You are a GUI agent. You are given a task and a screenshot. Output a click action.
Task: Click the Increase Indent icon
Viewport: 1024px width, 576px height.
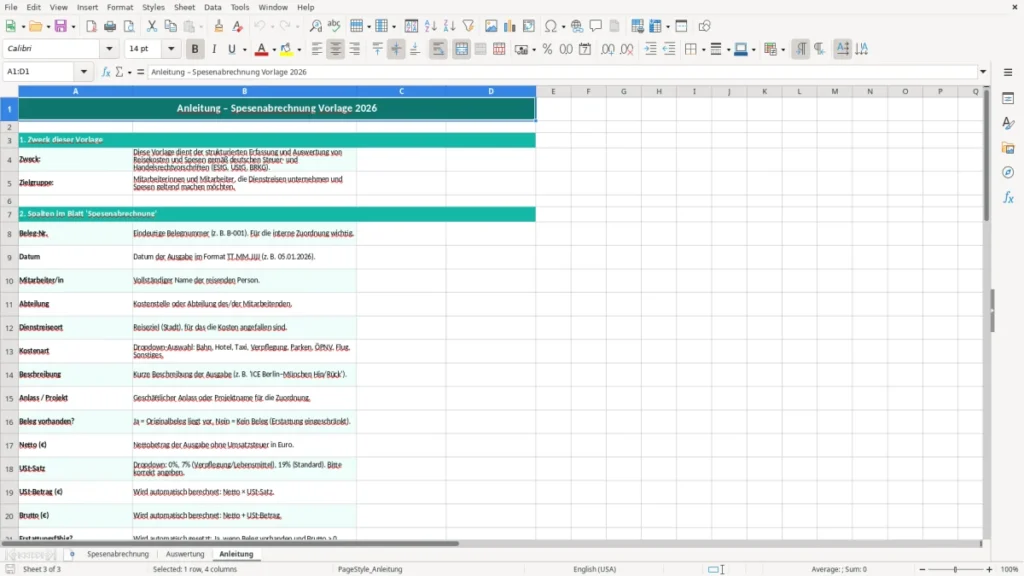pos(650,49)
